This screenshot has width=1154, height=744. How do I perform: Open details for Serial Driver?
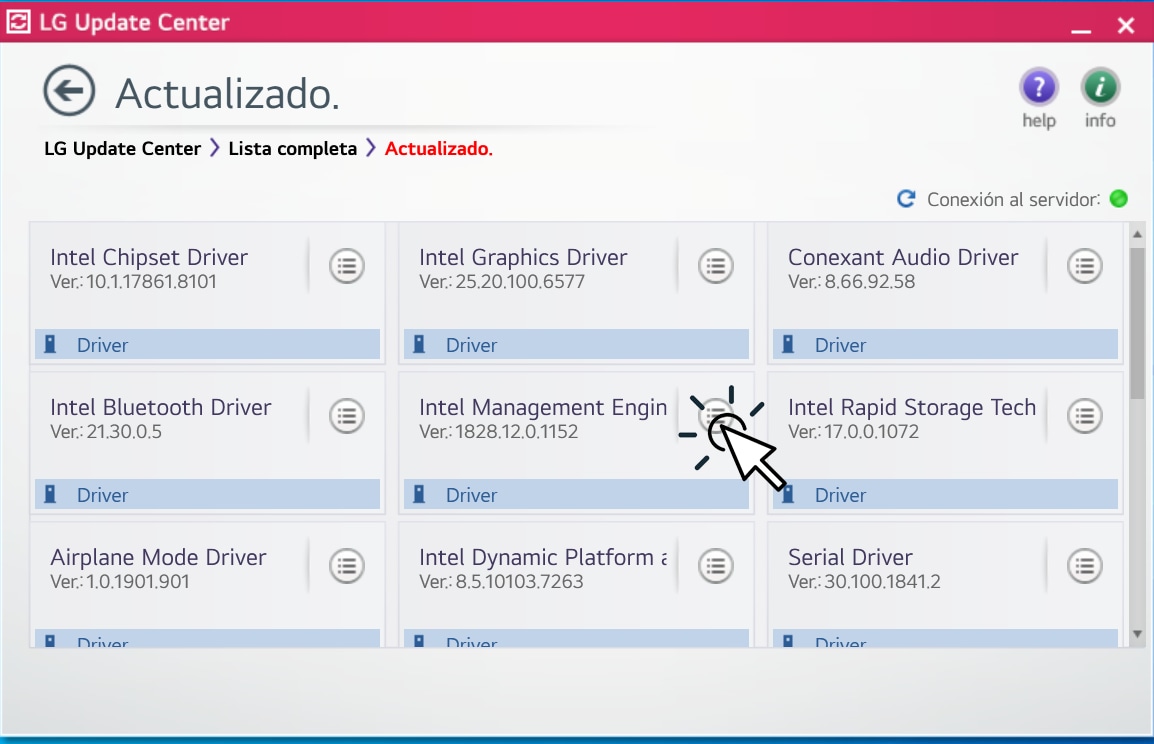pos(1085,566)
